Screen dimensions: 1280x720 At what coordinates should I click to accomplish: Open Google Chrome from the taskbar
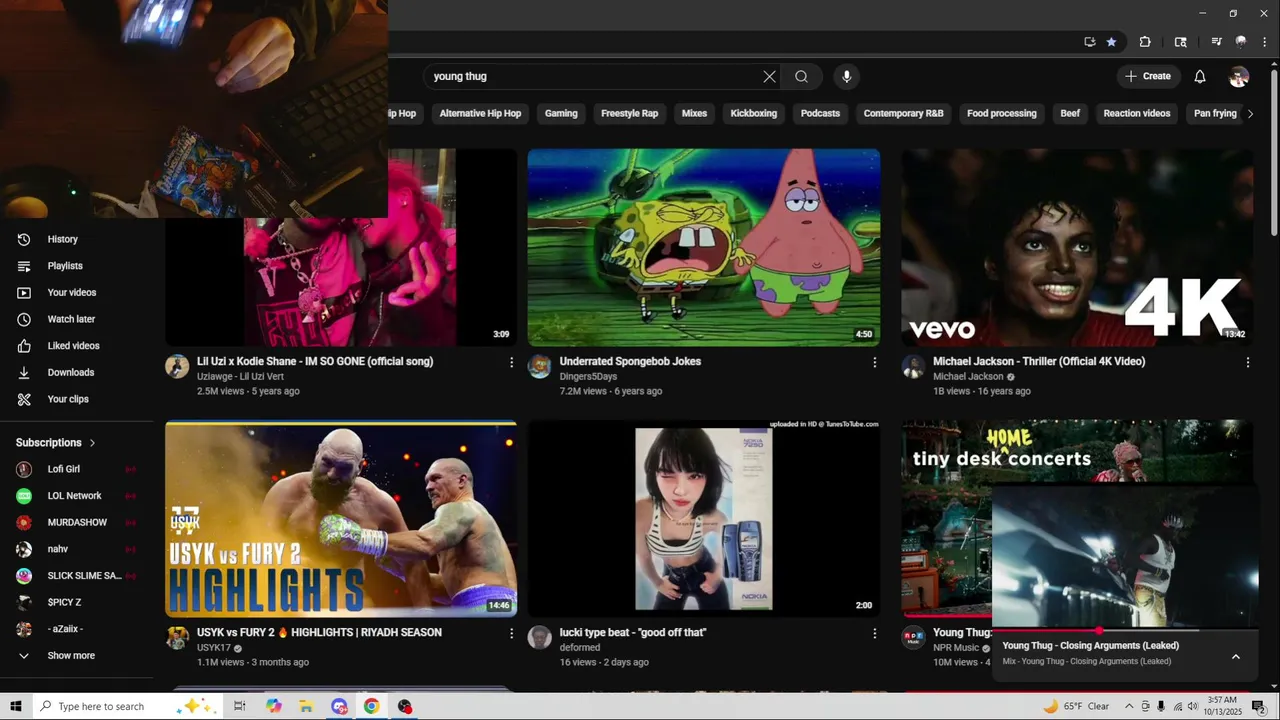coord(371,706)
